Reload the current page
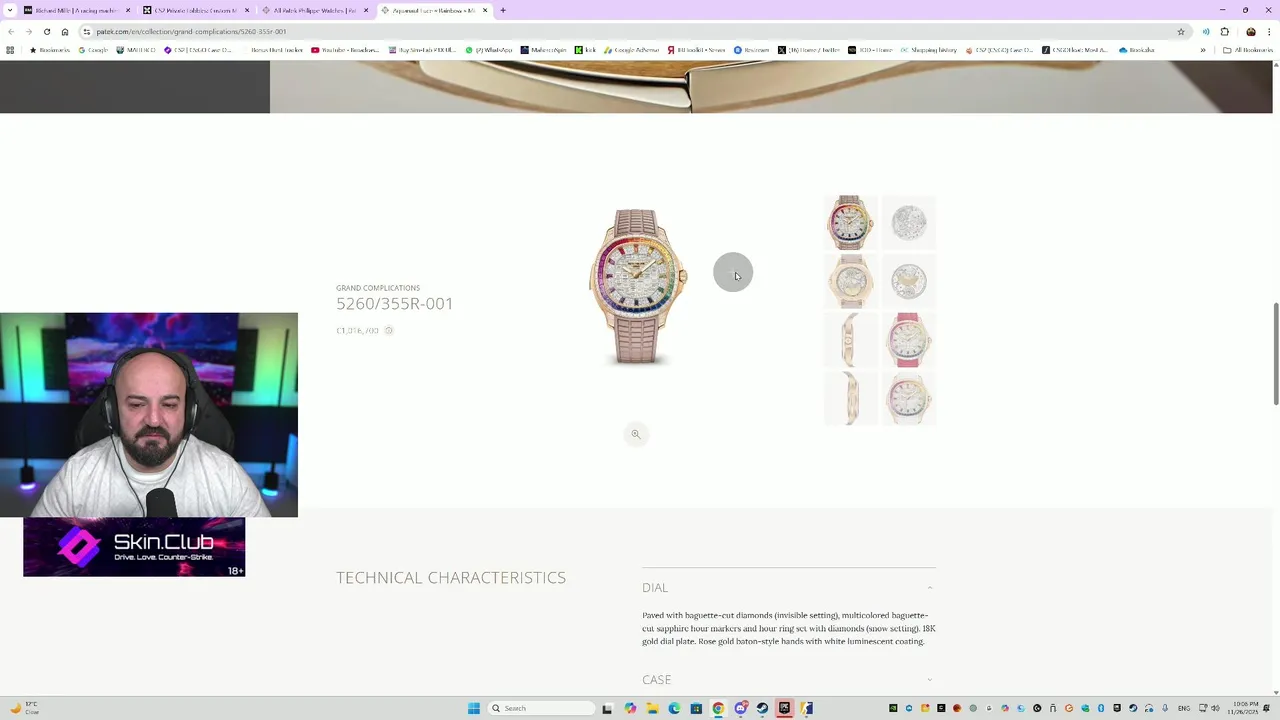This screenshot has height=720, width=1280. pos(47,31)
